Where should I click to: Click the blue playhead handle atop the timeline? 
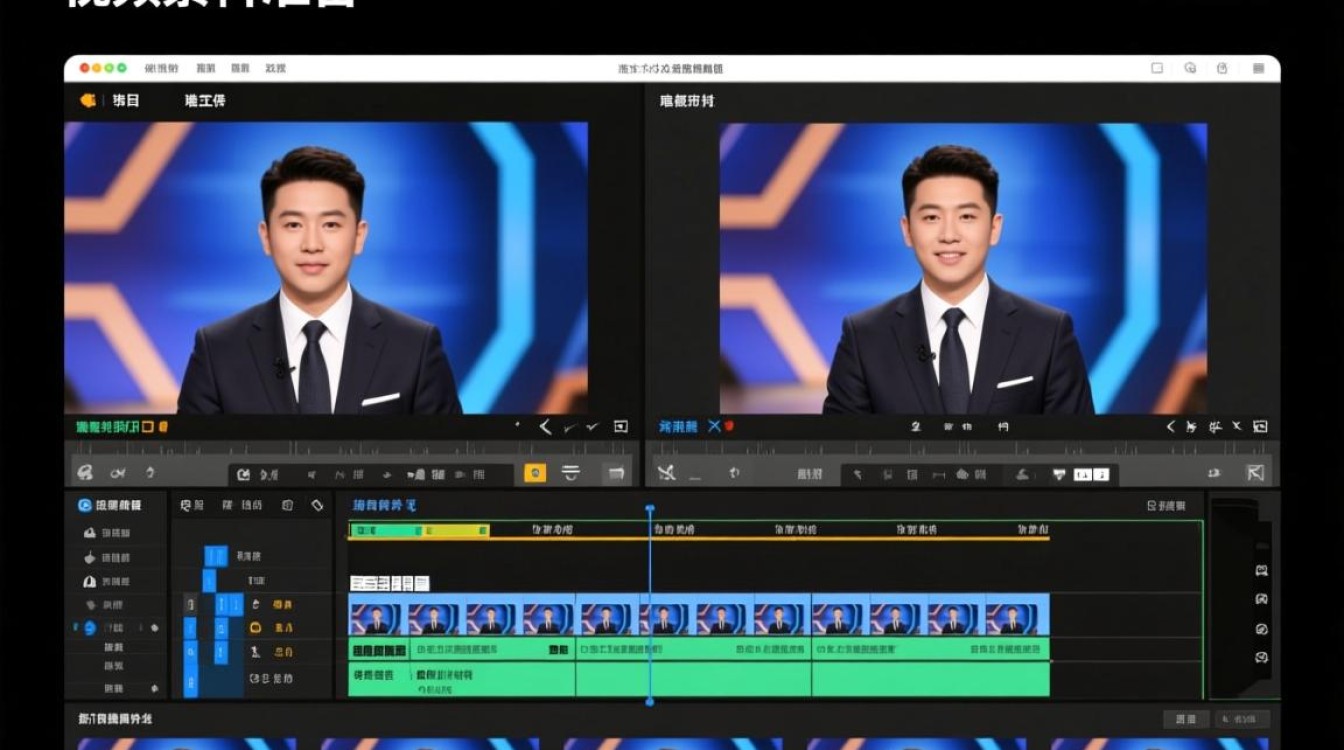click(650, 509)
